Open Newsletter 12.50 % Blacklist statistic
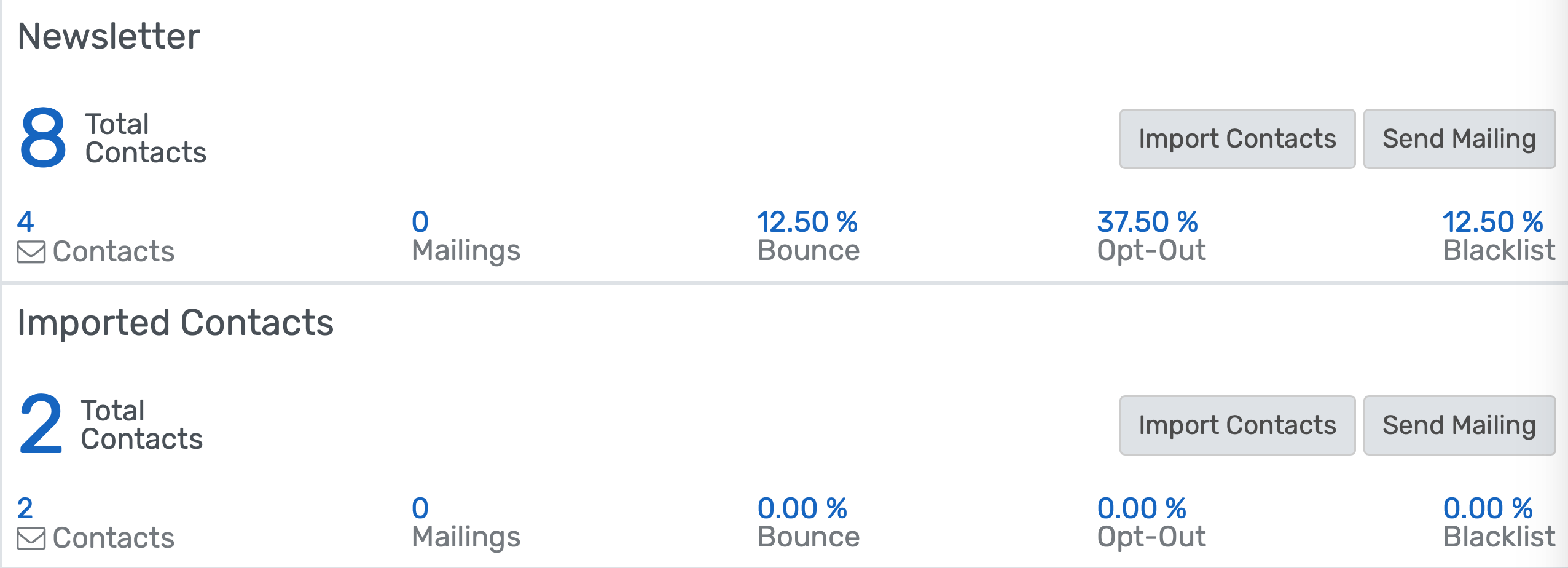 [1492, 222]
